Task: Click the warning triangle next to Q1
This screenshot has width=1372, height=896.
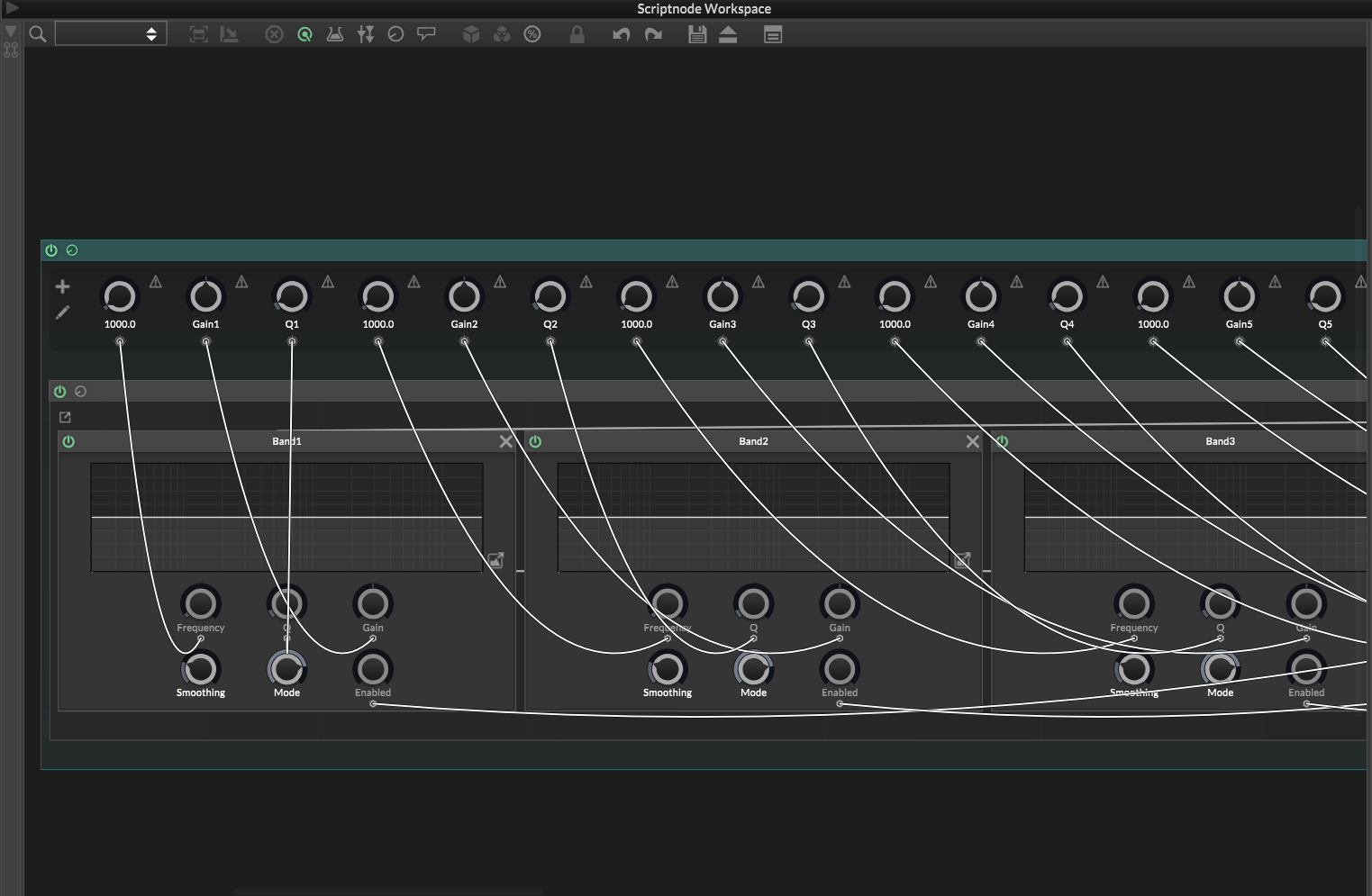Action: (x=328, y=282)
